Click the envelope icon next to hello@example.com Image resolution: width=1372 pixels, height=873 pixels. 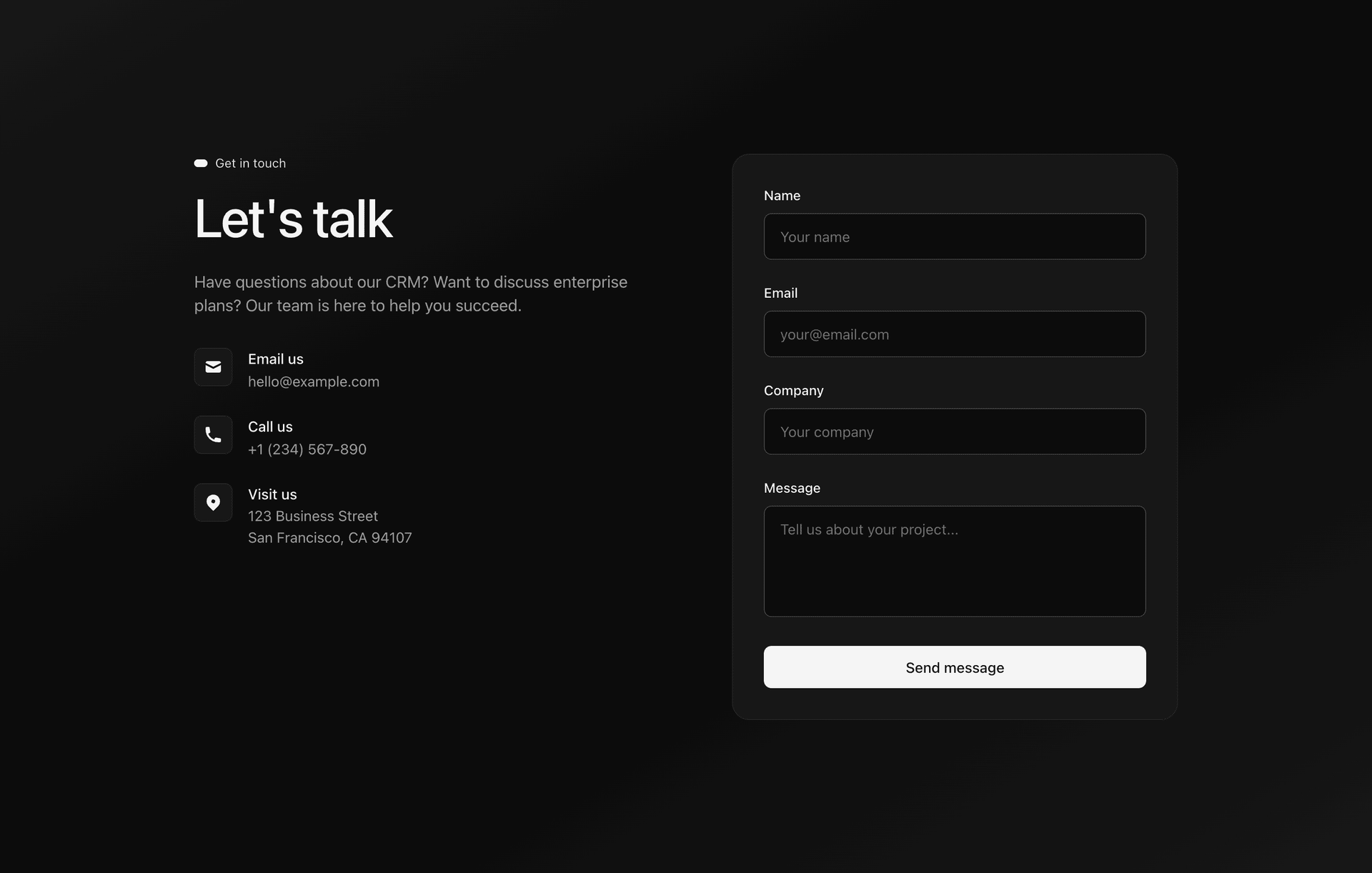coord(213,366)
